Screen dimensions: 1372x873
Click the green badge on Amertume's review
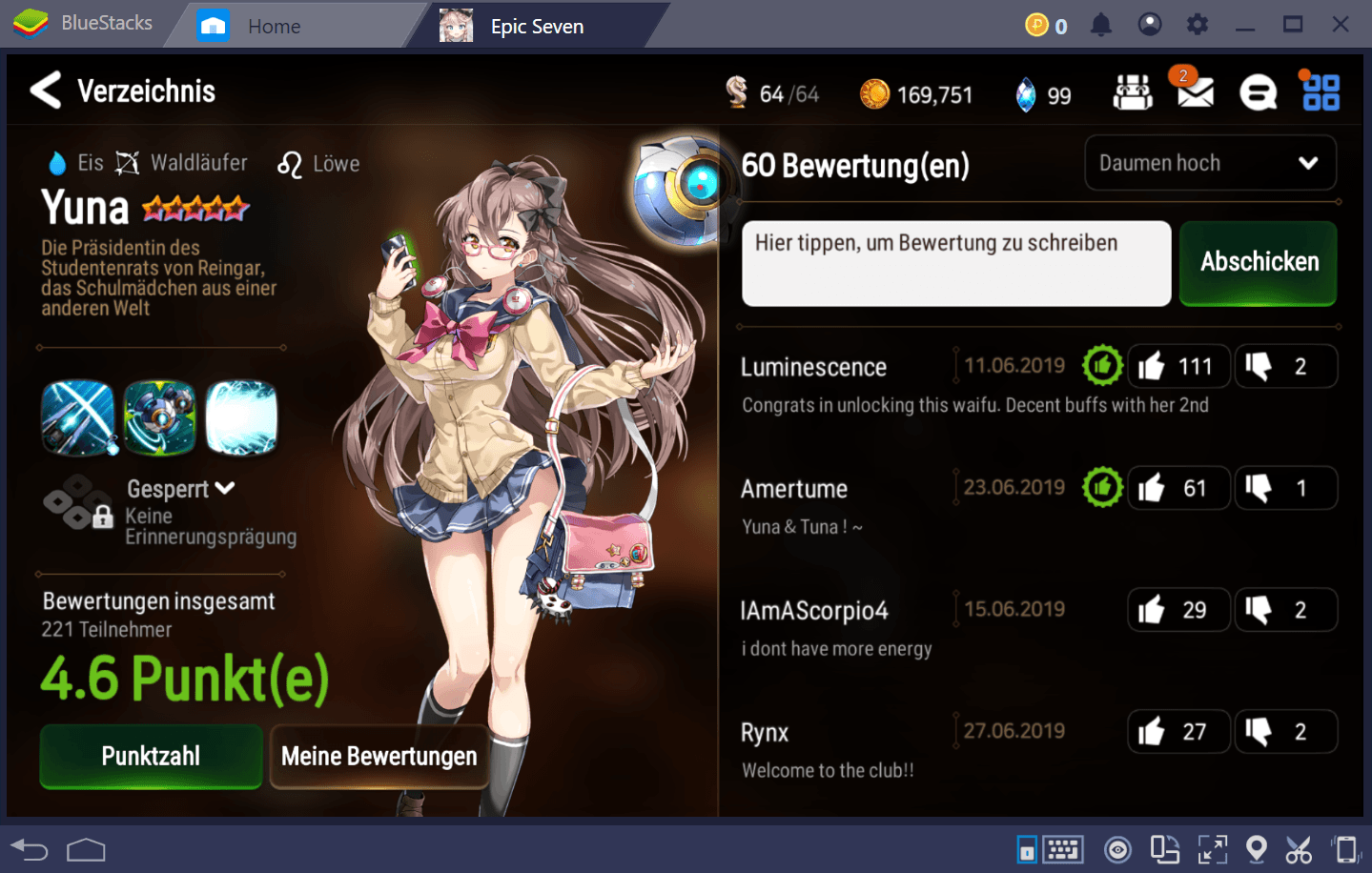[1103, 487]
